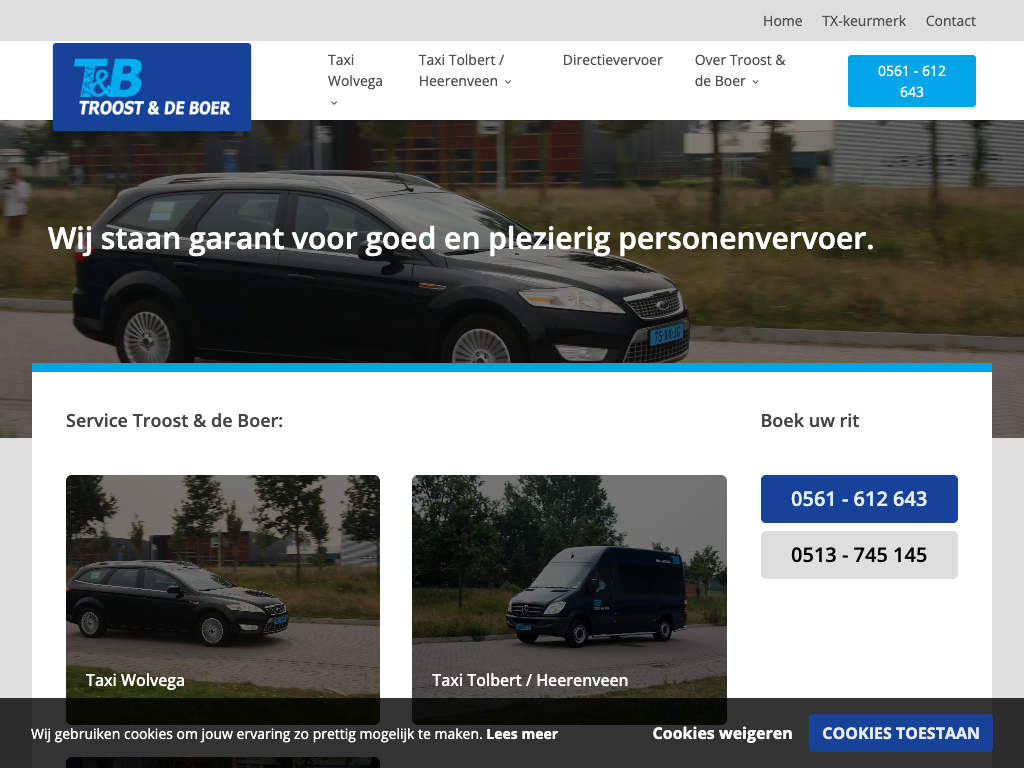The image size is (1024, 768).
Task: Open the Lees meer cookie link
Action: pyautogui.click(x=522, y=734)
